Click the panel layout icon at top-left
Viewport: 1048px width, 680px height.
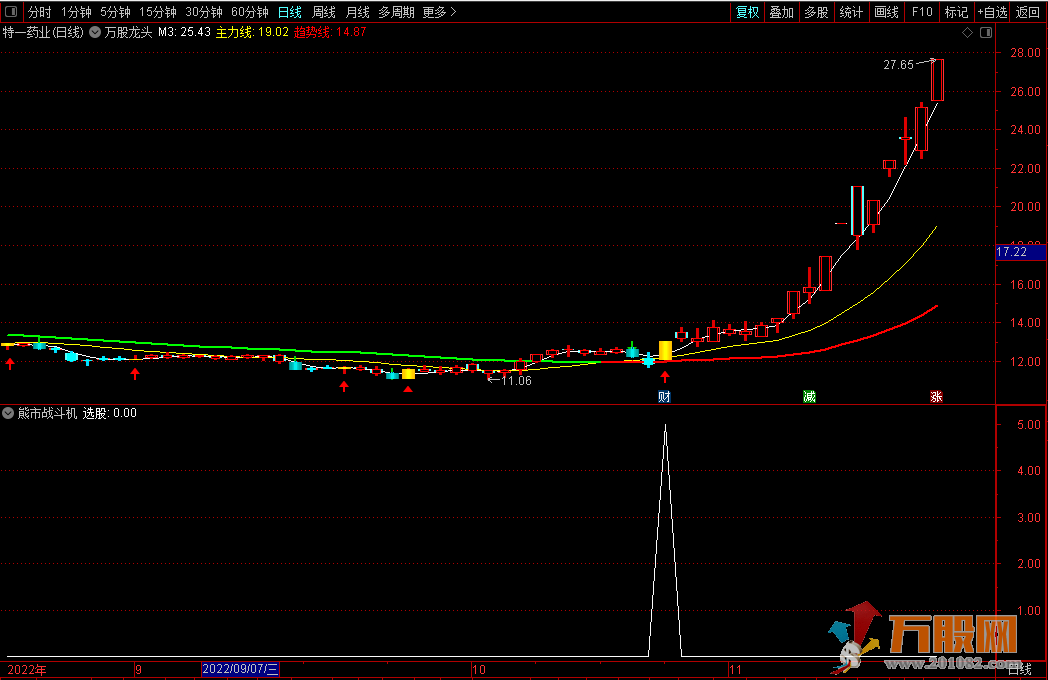pyautogui.click(x=11, y=11)
